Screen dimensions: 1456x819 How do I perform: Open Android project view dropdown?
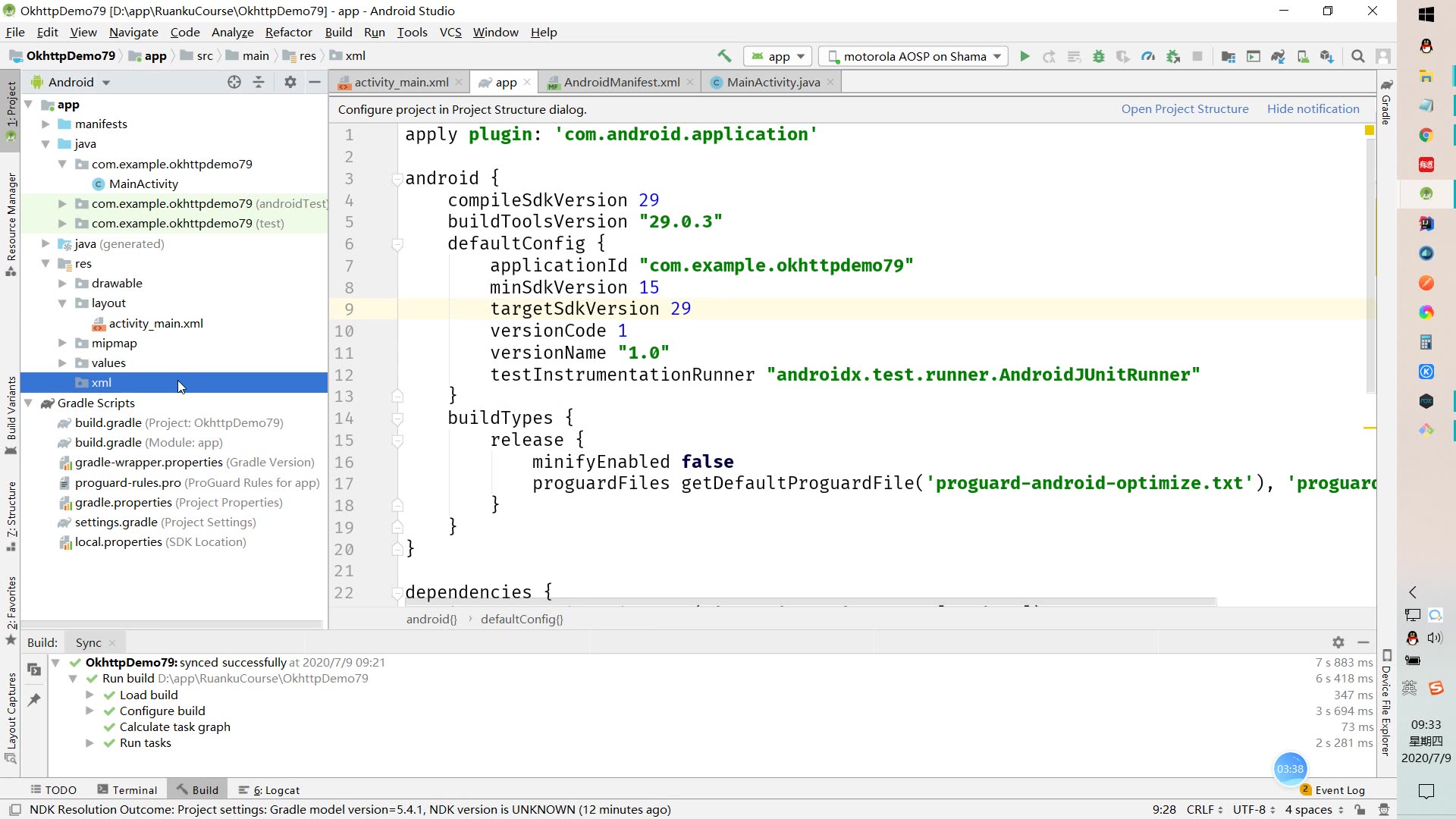[x=71, y=82]
